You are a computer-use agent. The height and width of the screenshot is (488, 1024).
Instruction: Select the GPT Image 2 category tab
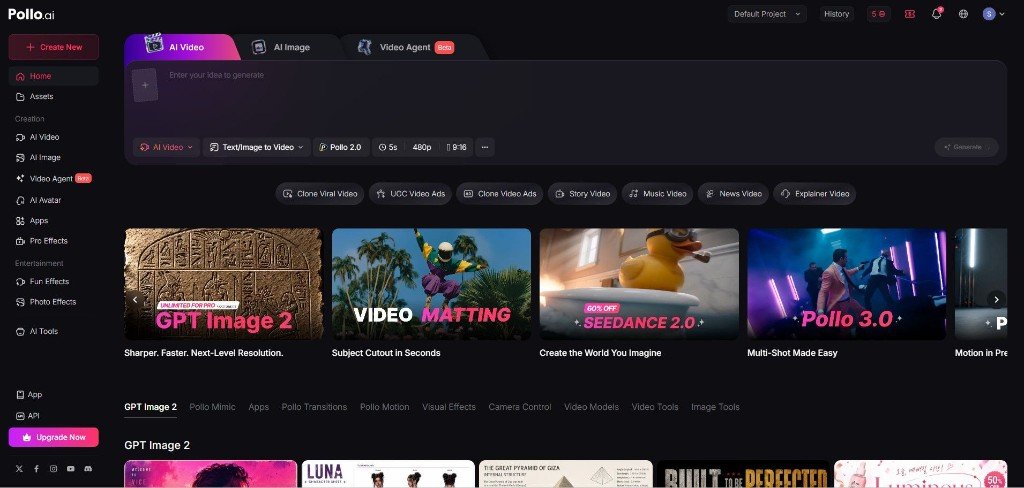click(x=150, y=407)
